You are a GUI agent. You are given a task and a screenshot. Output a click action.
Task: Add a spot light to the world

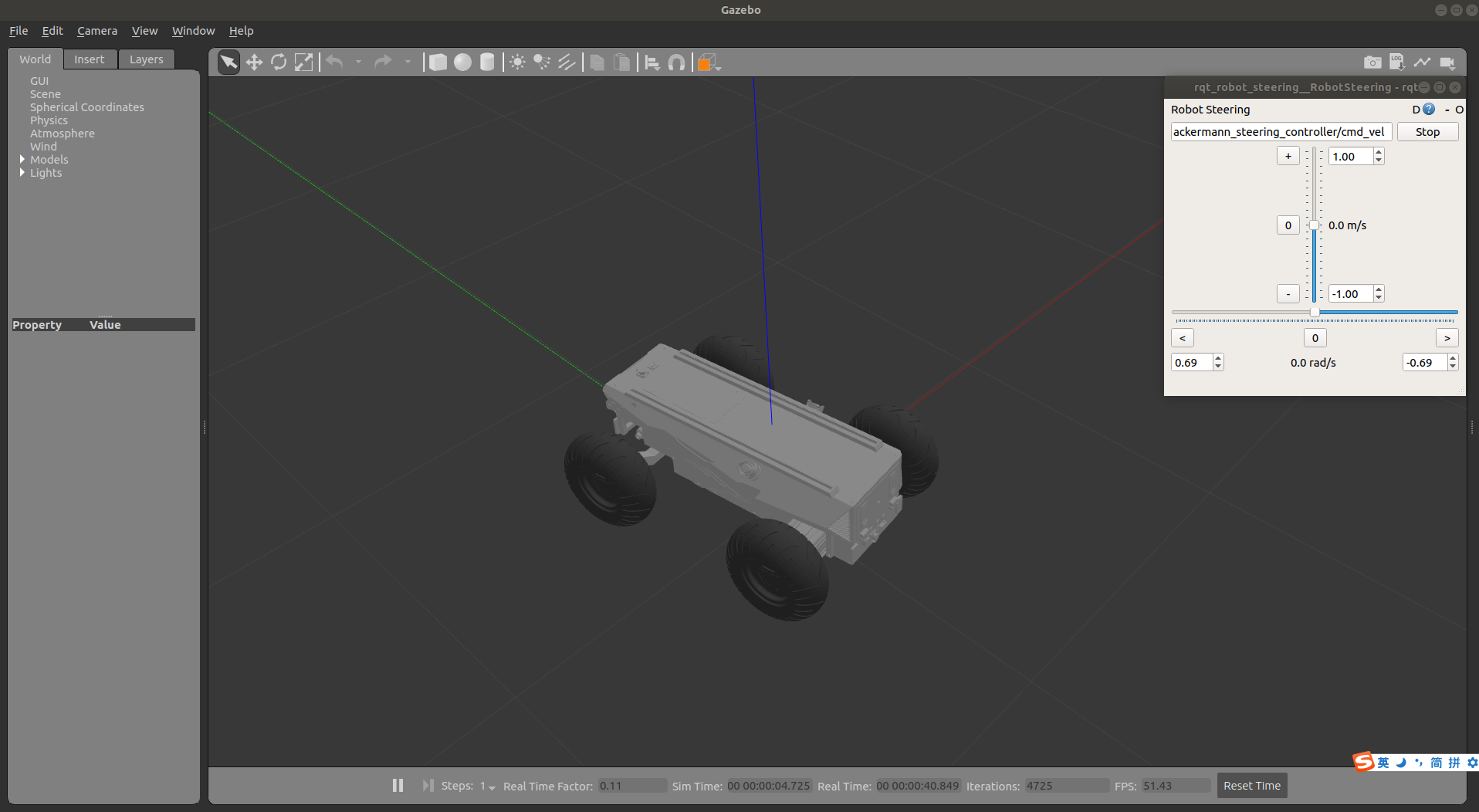coord(541,62)
